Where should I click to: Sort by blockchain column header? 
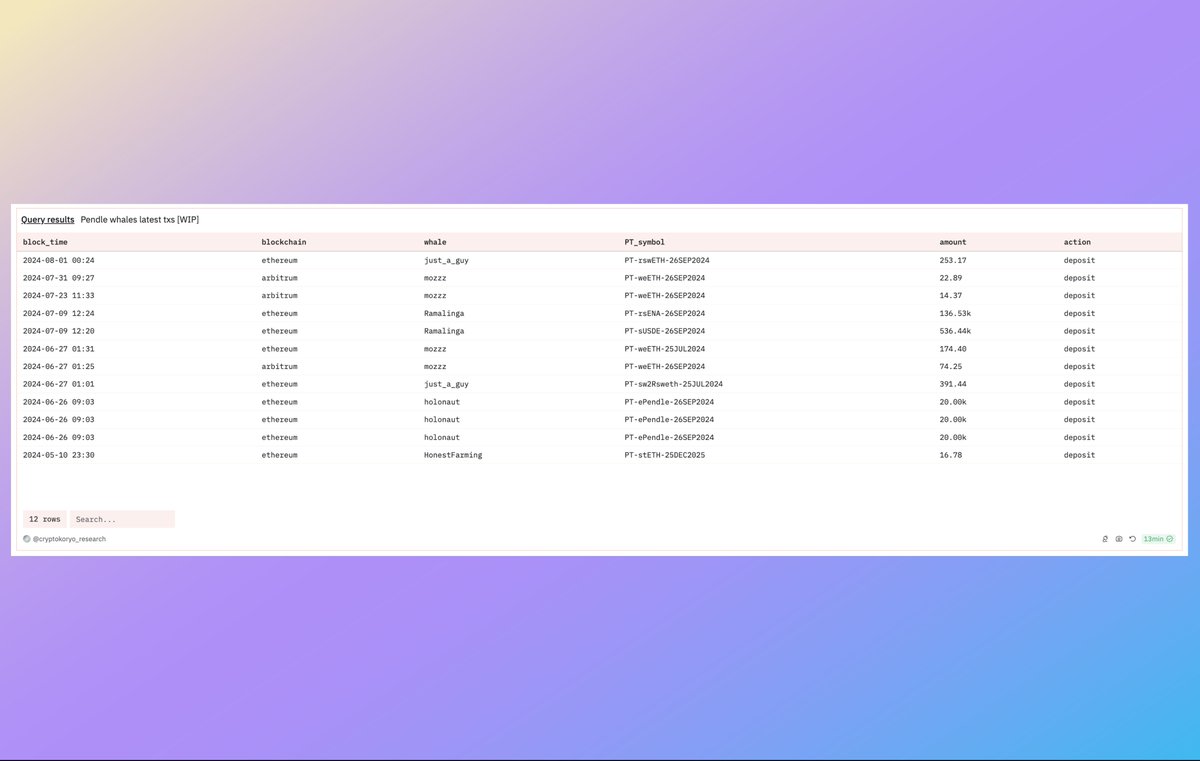tap(282, 242)
